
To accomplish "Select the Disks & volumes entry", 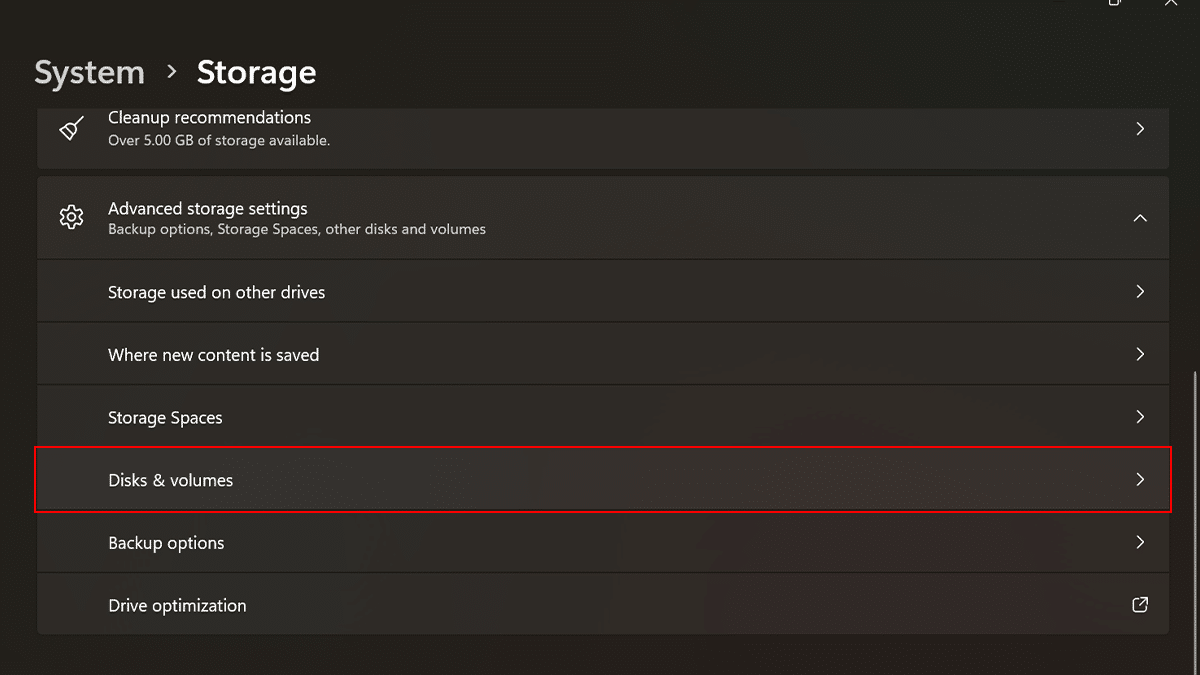I will click(170, 481).
